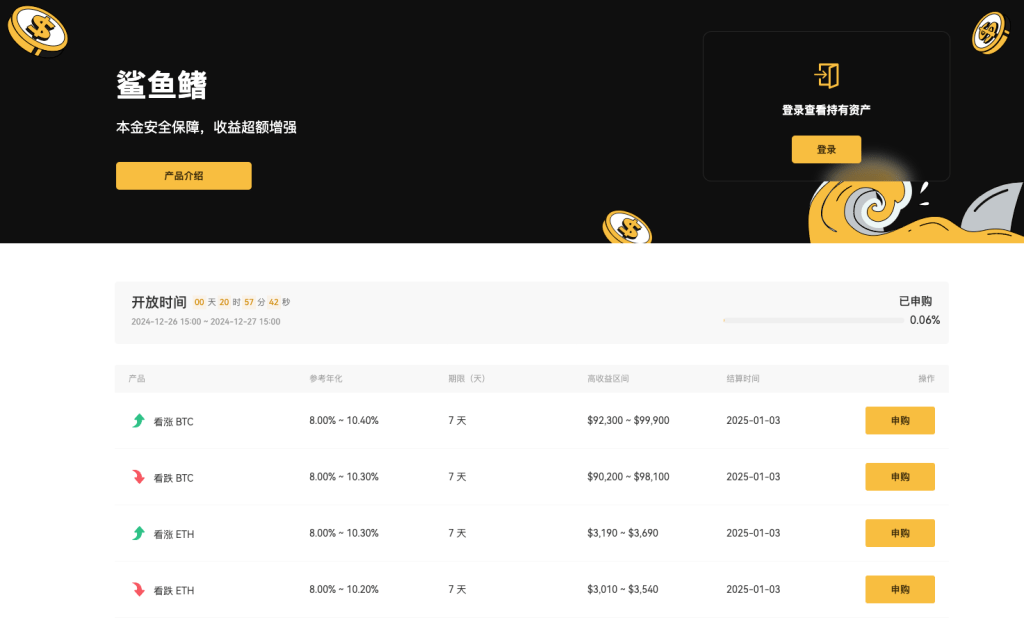
Task: Click 申购 for the 看跌 ETH product
Action: point(899,589)
